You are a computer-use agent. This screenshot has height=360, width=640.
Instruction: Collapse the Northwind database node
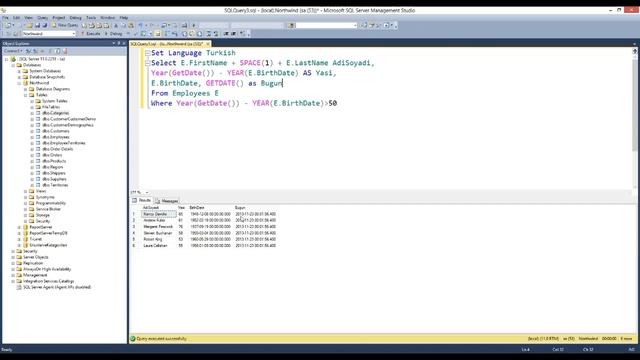pyautogui.click(x=19, y=83)
